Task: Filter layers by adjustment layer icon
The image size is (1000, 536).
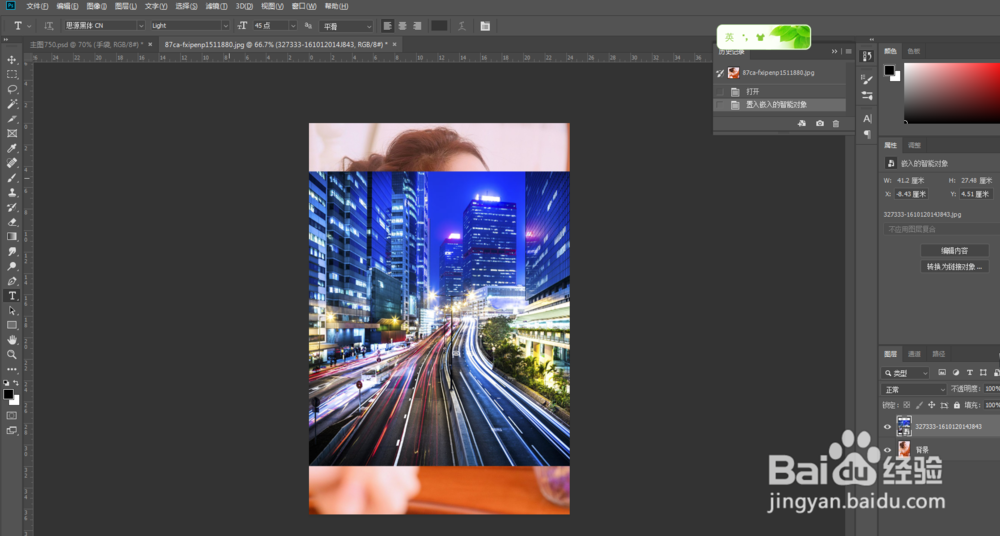Action: pos(955,373)
